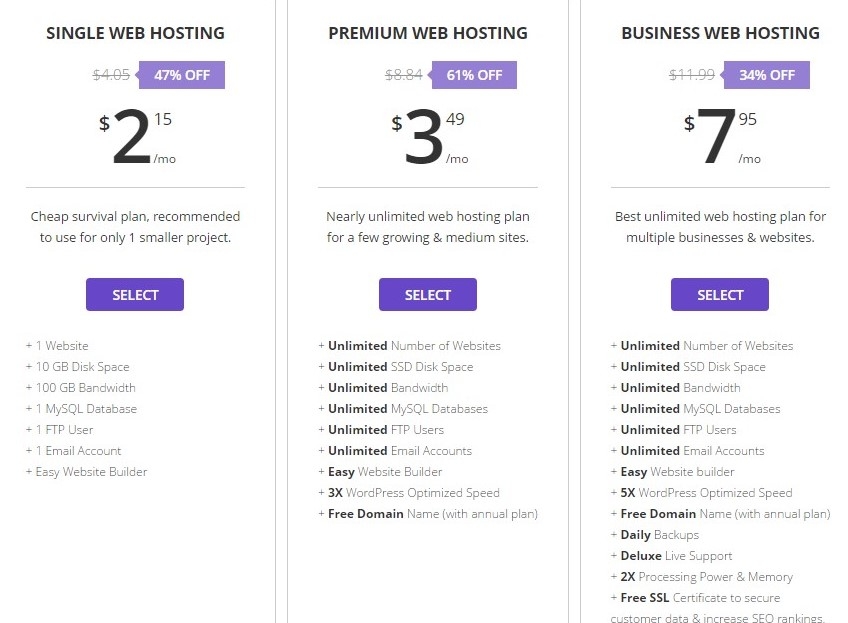Click the crossed-out $4.05 old price

(111, 75)
